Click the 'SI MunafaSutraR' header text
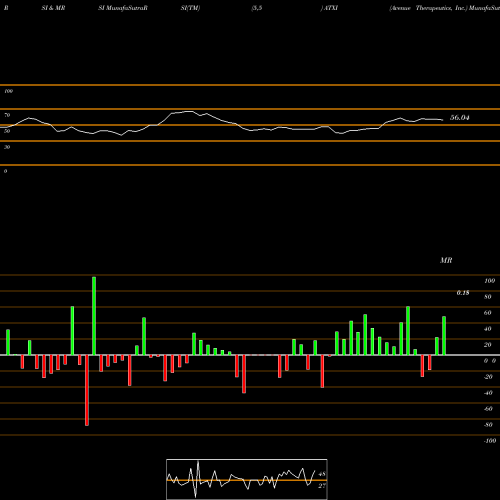The height and width of the screenshot is (500, 500). tap(123, 8)
